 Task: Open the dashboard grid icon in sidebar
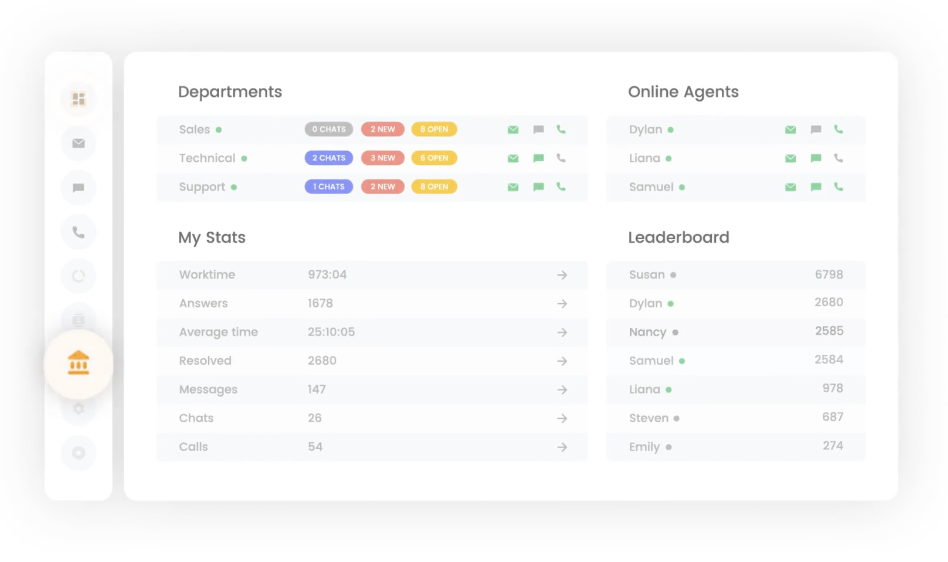click(x=79, y=99)
